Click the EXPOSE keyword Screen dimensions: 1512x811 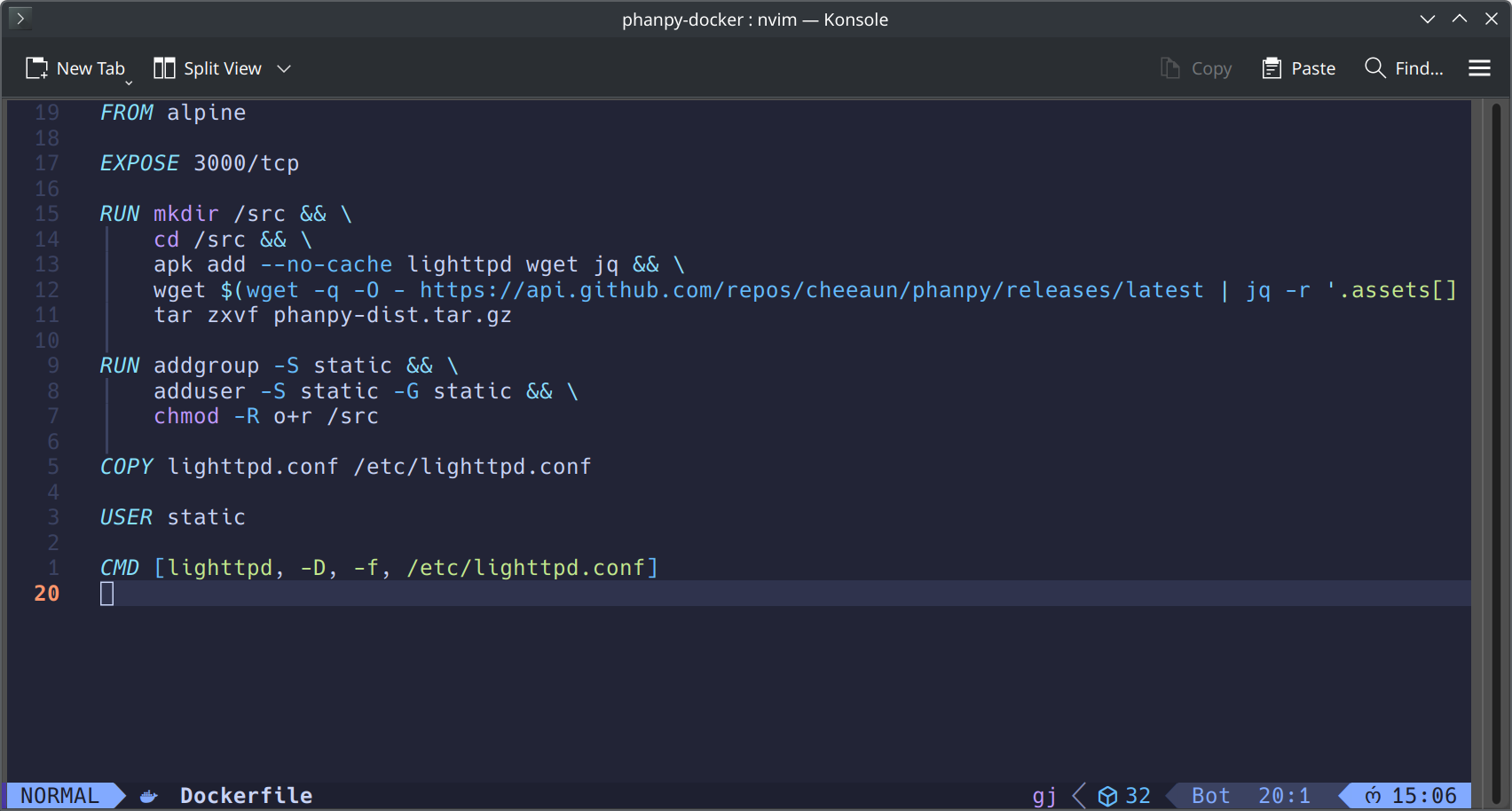tap(139, 163)
